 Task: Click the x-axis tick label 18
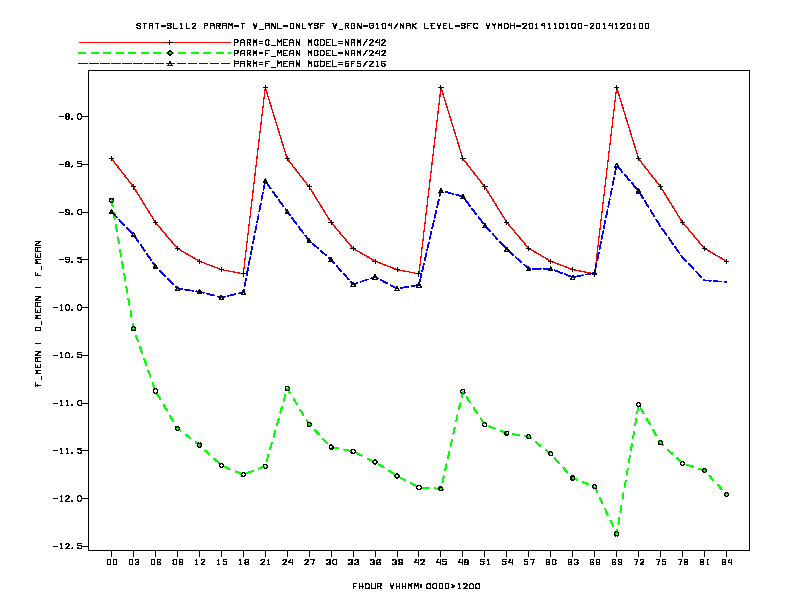(x=243, y=562)
